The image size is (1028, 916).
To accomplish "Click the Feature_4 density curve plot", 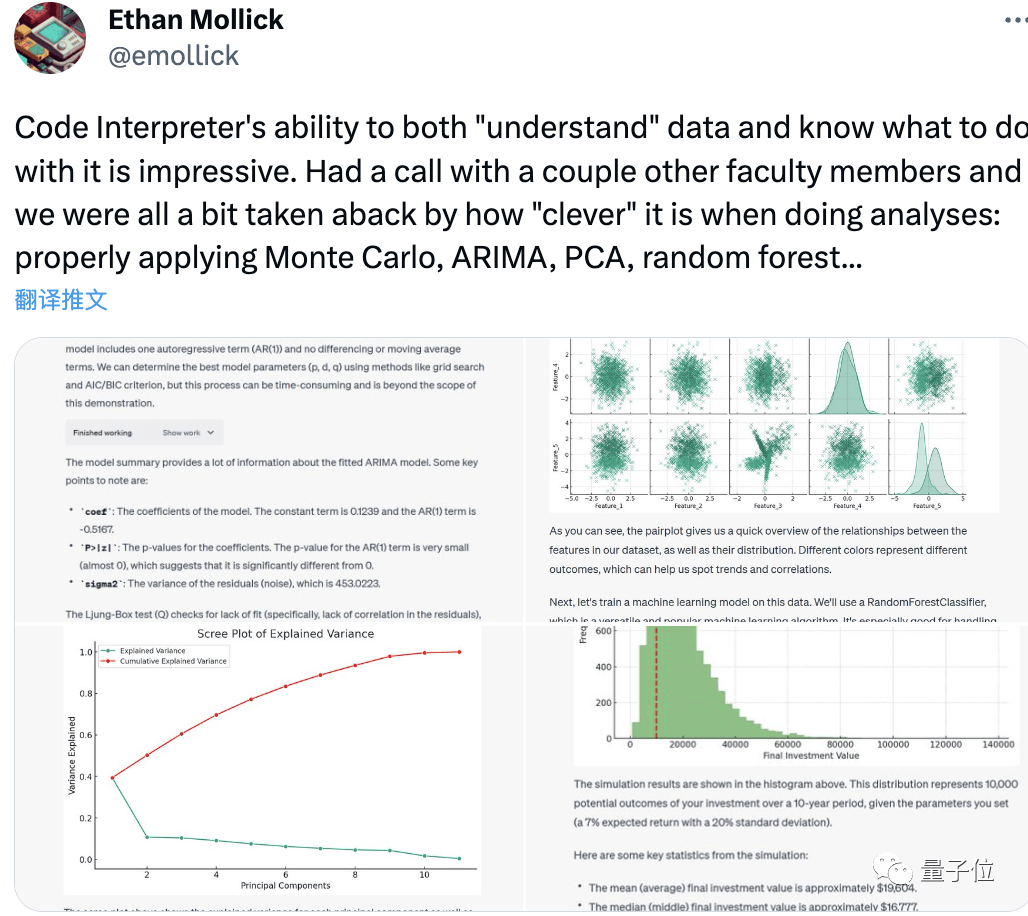I will tap(848, 376).
